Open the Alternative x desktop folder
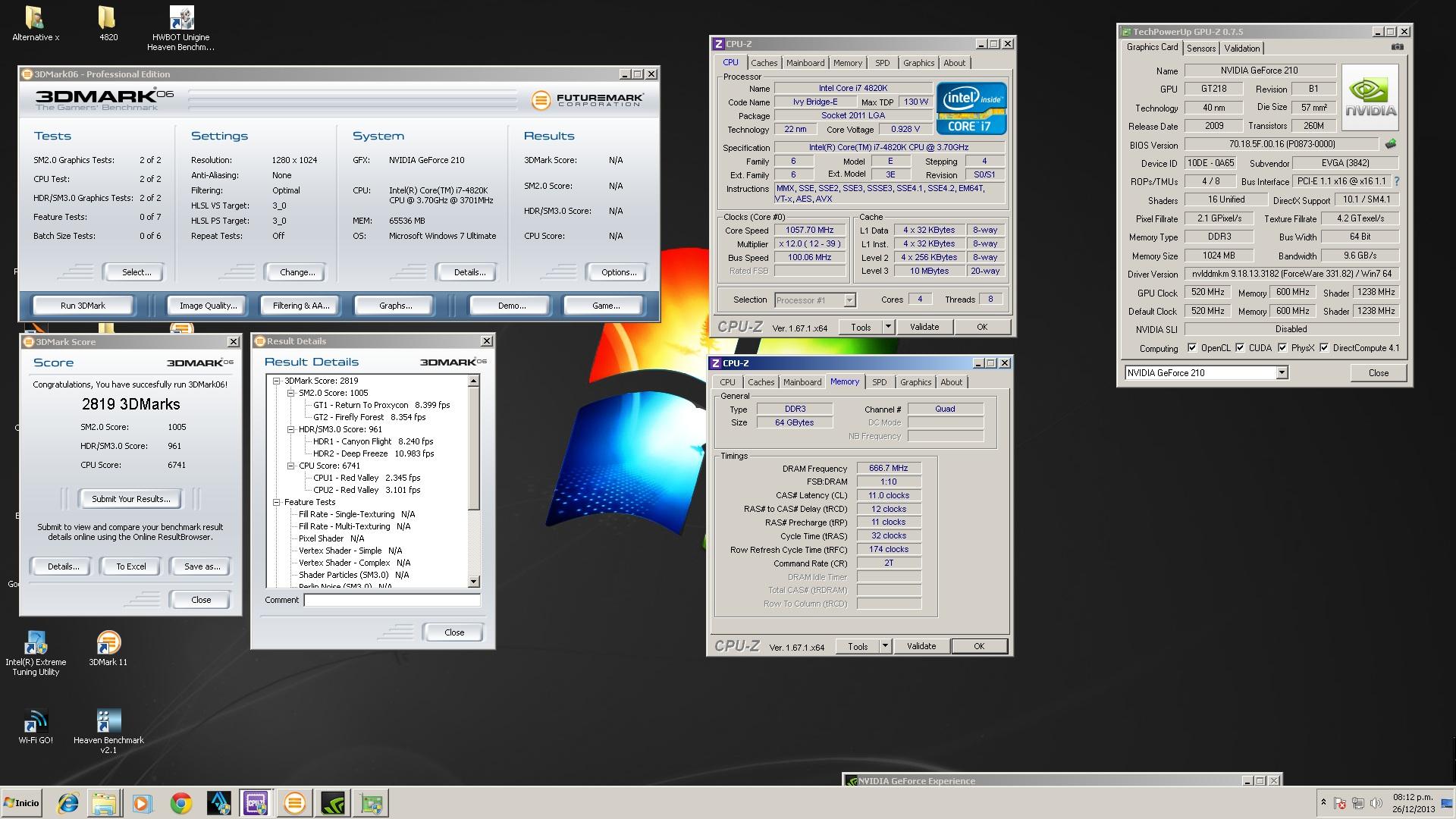1456x819 pixels. 35,24
